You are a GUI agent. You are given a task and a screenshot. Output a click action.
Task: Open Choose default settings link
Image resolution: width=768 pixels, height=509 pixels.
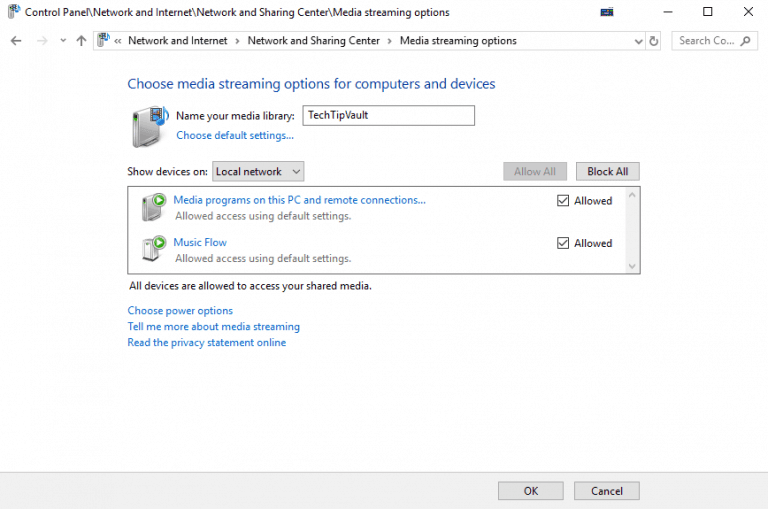[235, 135]
